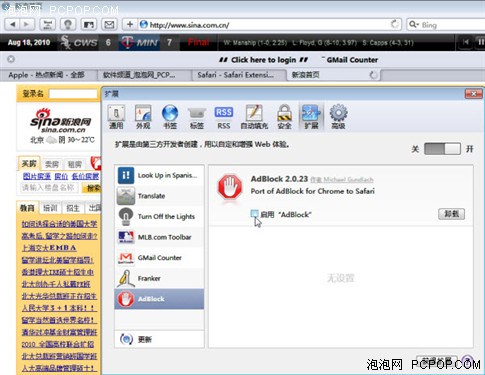Select the Translate extension in the list
The width and height of the screenshot is (485, 375).
point(159,196)
